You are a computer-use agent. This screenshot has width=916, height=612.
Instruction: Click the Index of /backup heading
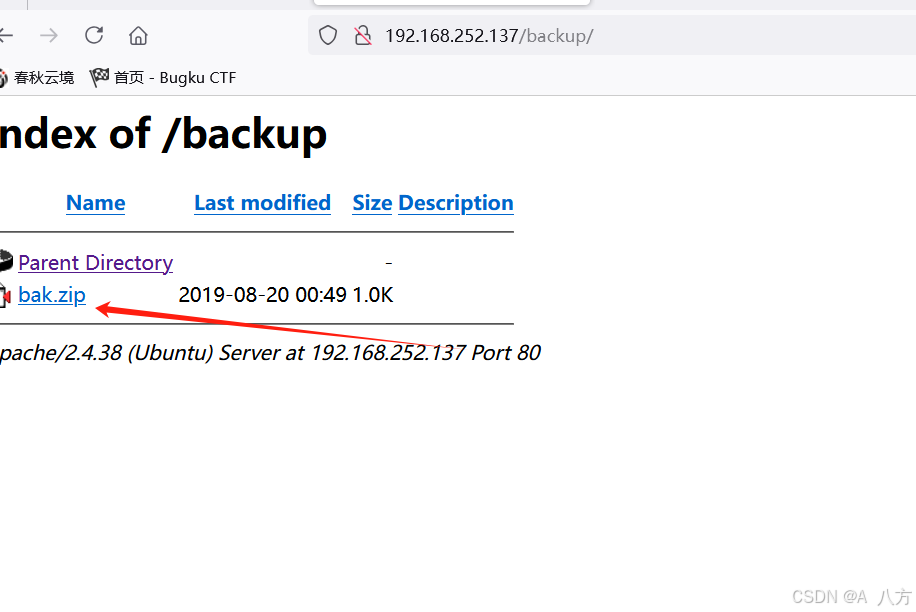(163, 134)
